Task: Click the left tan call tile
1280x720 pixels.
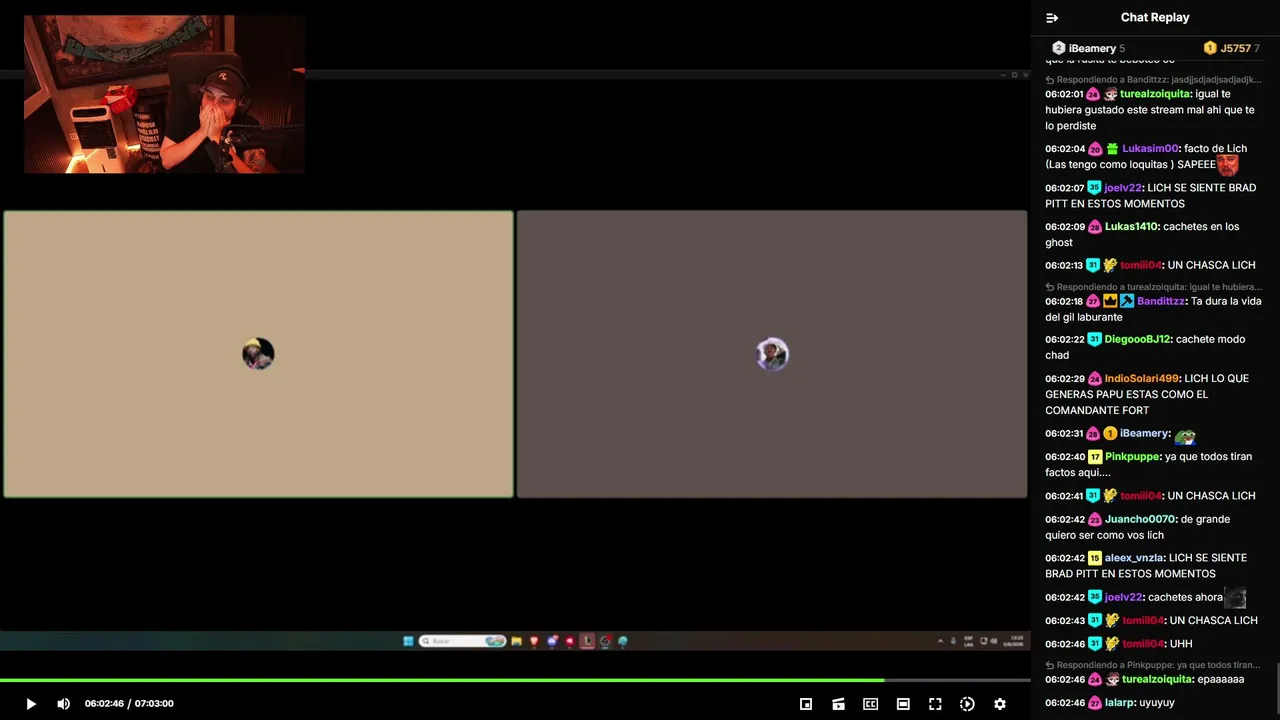Action: 258,354
